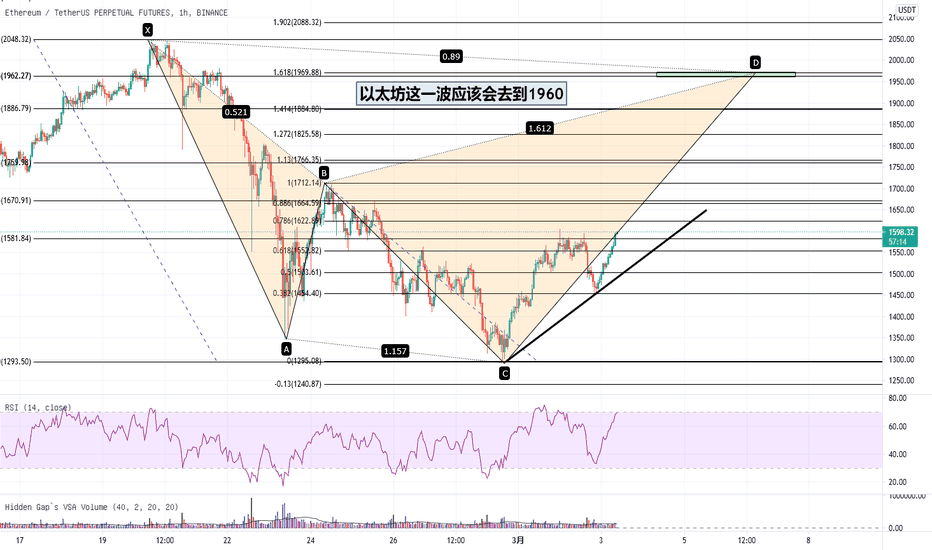Click the 20.00 label on RSI scale
Viewport: 932px width, 550px height.
898,482
